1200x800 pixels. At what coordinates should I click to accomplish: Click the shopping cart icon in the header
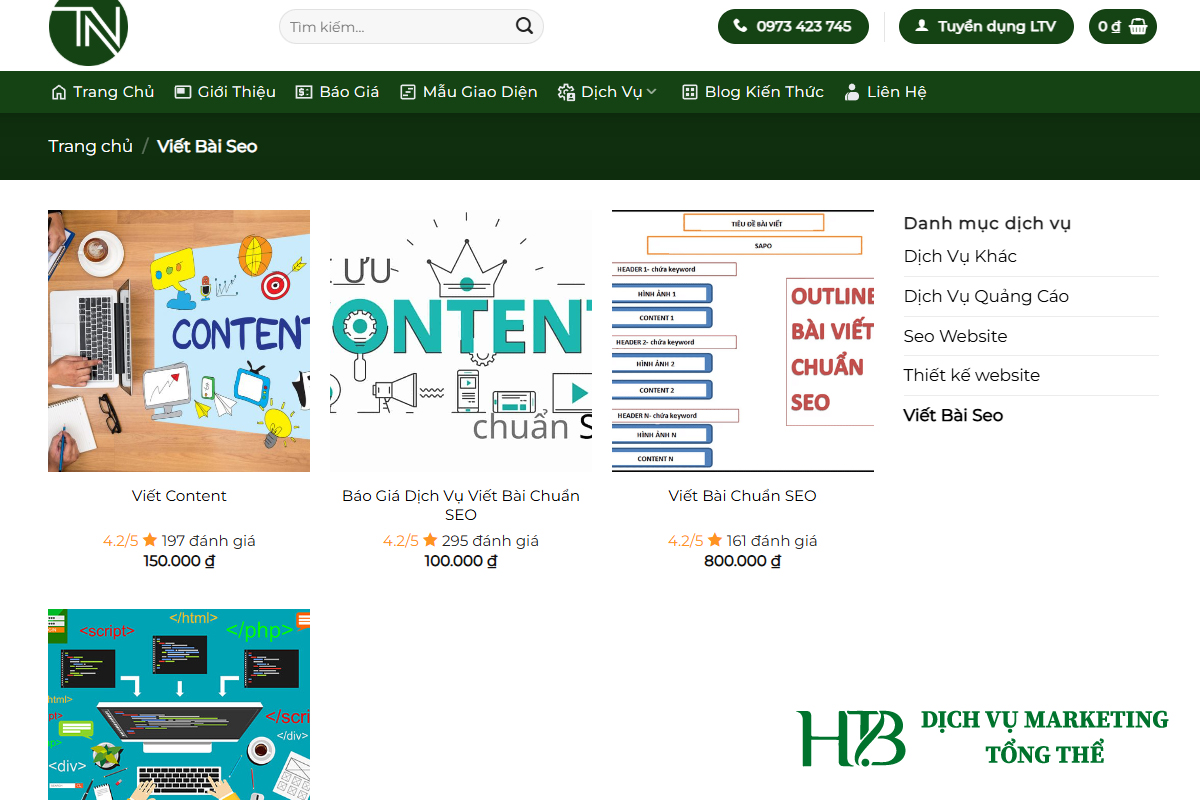point(1140,26)
